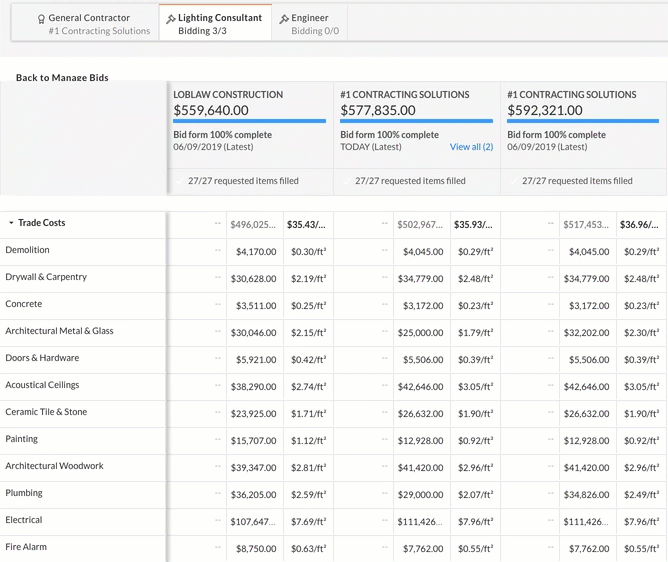Image resolution: width=668 pixels, height=562 pixels.
Task: Click the $502,967 Trade Costs total
Action: (x=422, y=225)
